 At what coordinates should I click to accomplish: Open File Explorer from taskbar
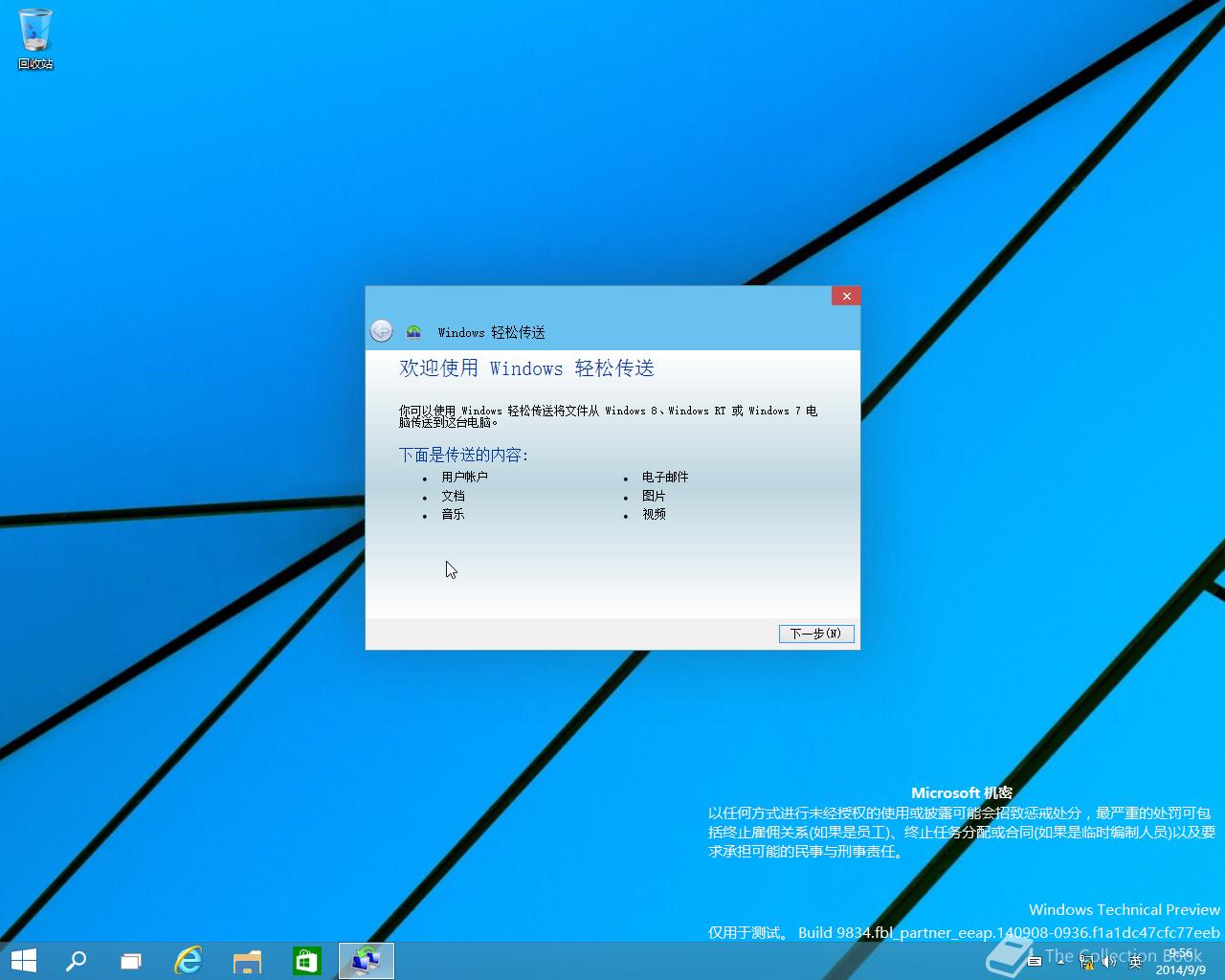[248, 961]
